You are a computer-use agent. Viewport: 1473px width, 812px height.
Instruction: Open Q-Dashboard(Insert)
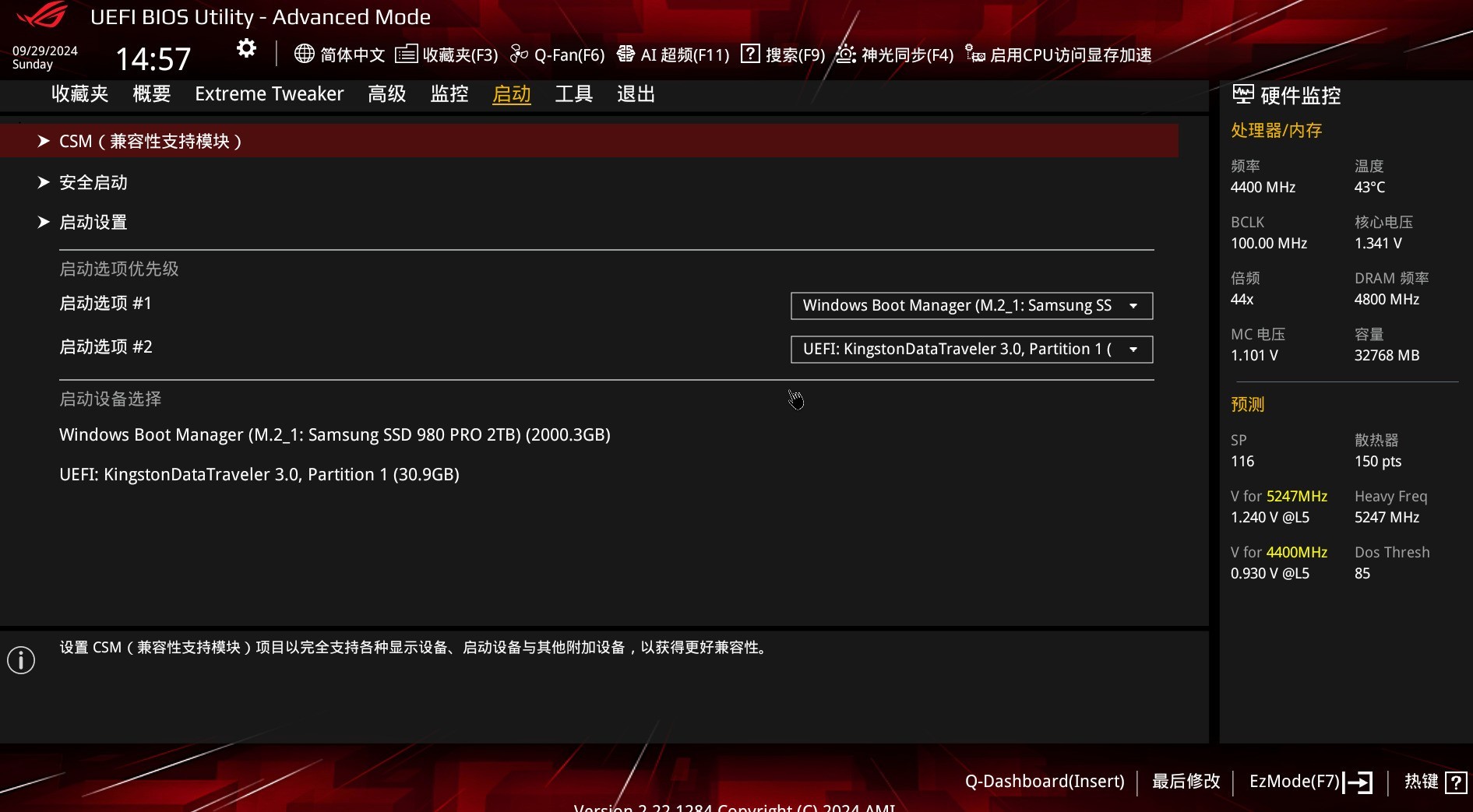(1045, 781)
